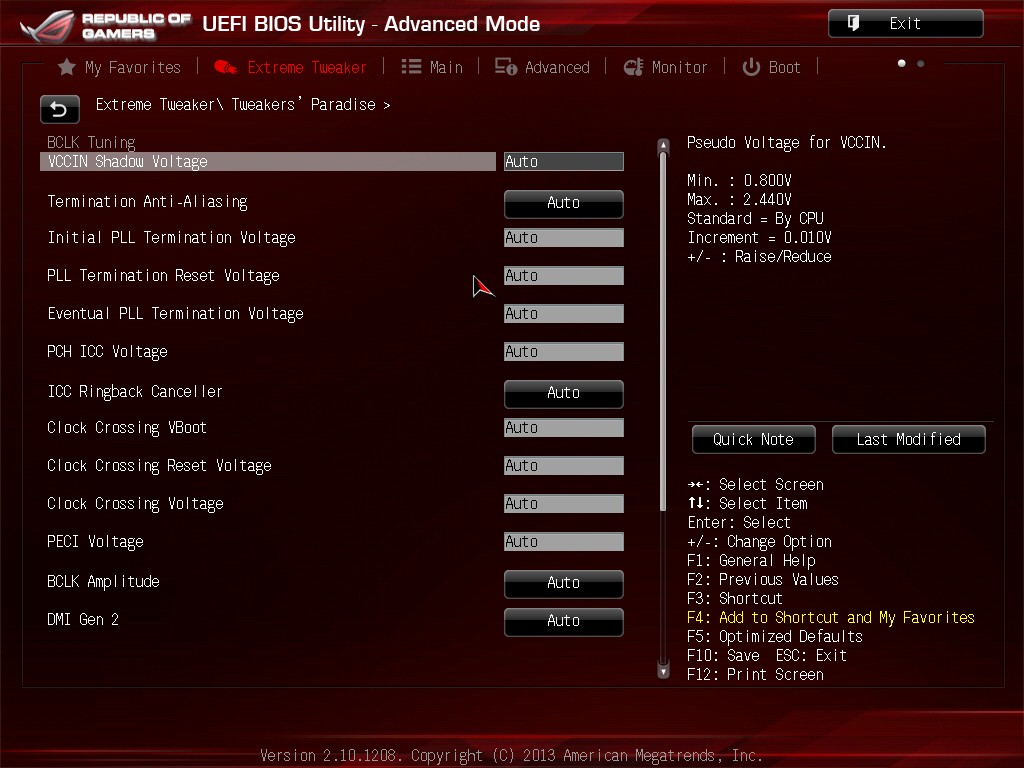This screenshot has width=1024, height=768.
Task: Click the Exit door icon
Action: pyautogui.click(x=853, y=24)
